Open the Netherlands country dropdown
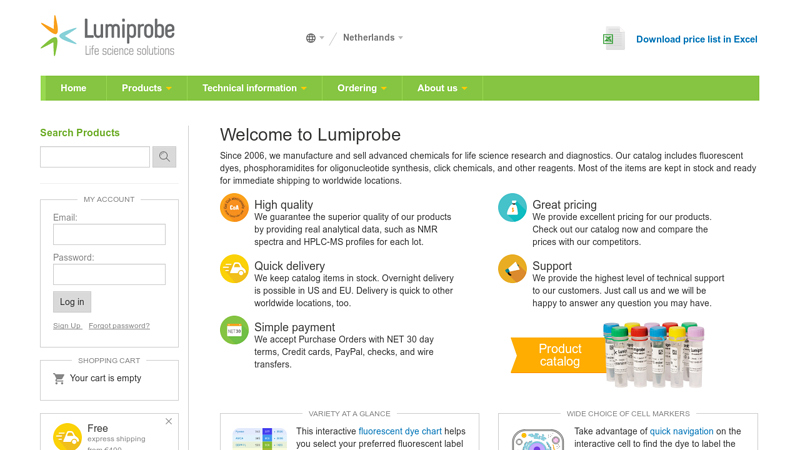The height and width of the screenshot is (450, 800). click(x=372, y=38)
